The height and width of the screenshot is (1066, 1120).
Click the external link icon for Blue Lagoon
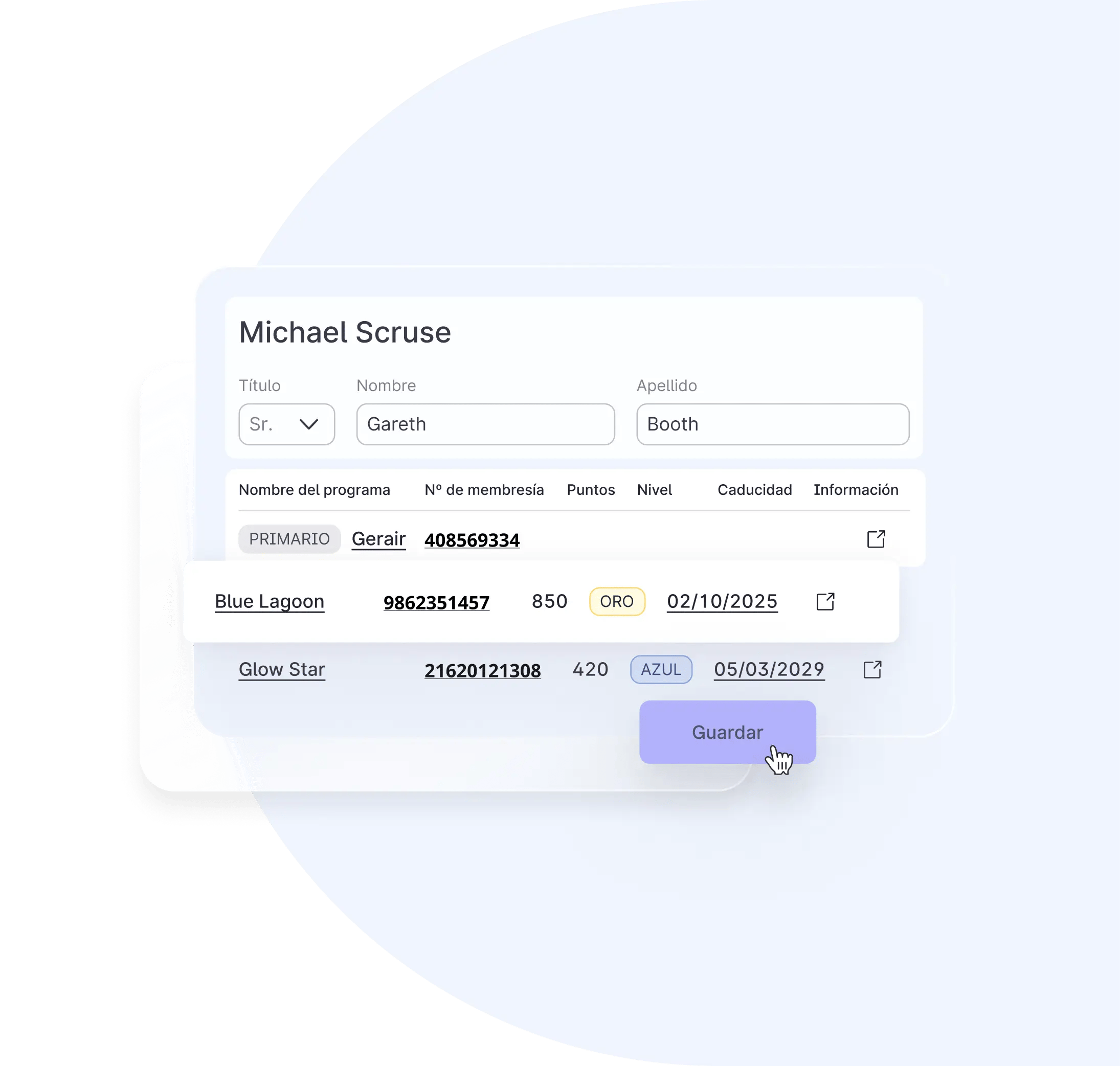826,601
